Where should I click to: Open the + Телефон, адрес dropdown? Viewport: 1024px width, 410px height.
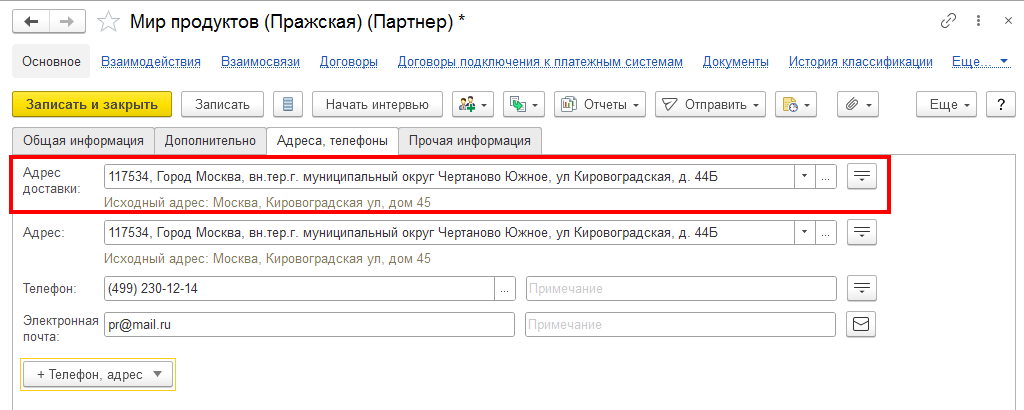98,374
